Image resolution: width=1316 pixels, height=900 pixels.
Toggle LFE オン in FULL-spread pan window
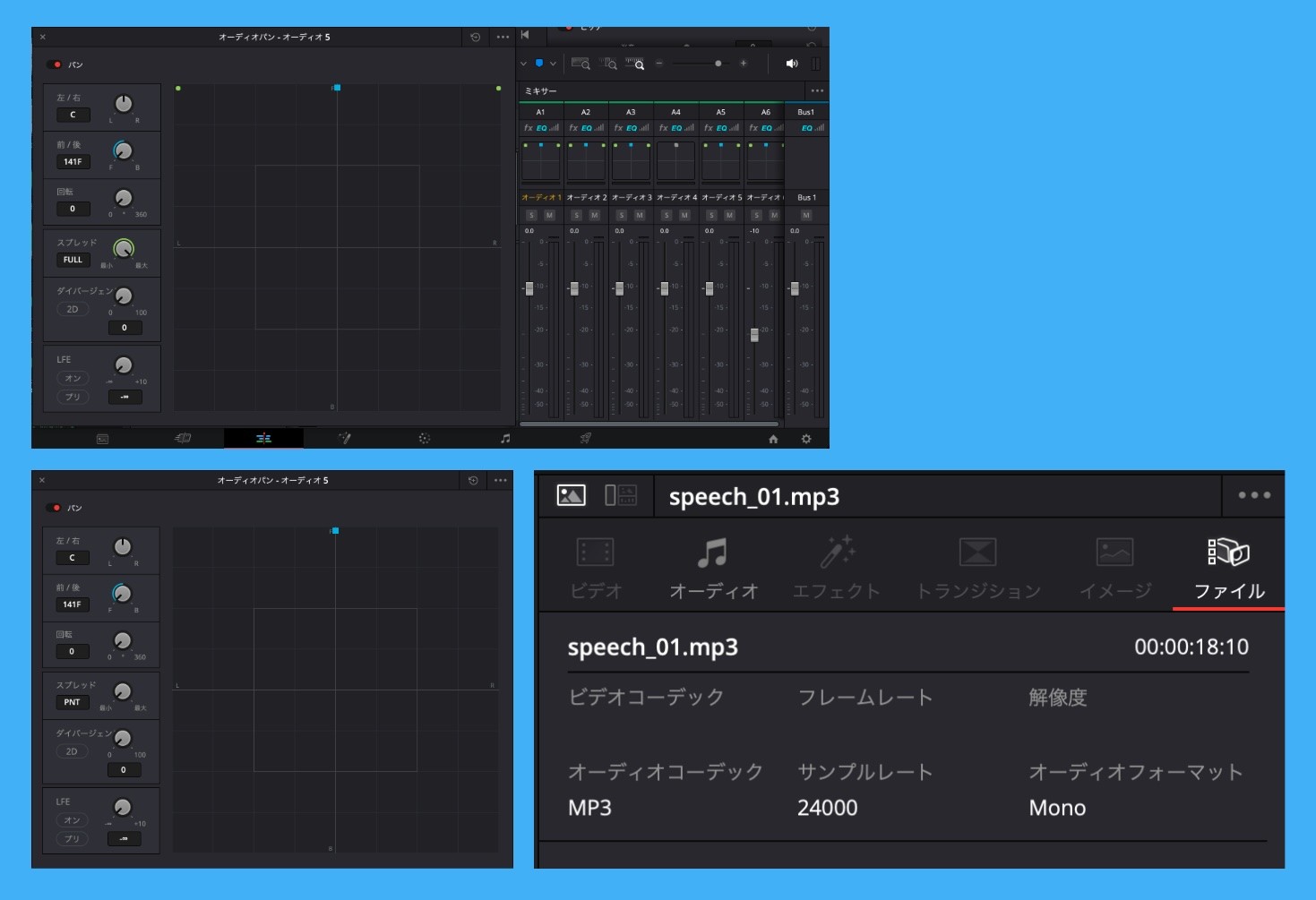pyautogui.click(x=73, y=378)
